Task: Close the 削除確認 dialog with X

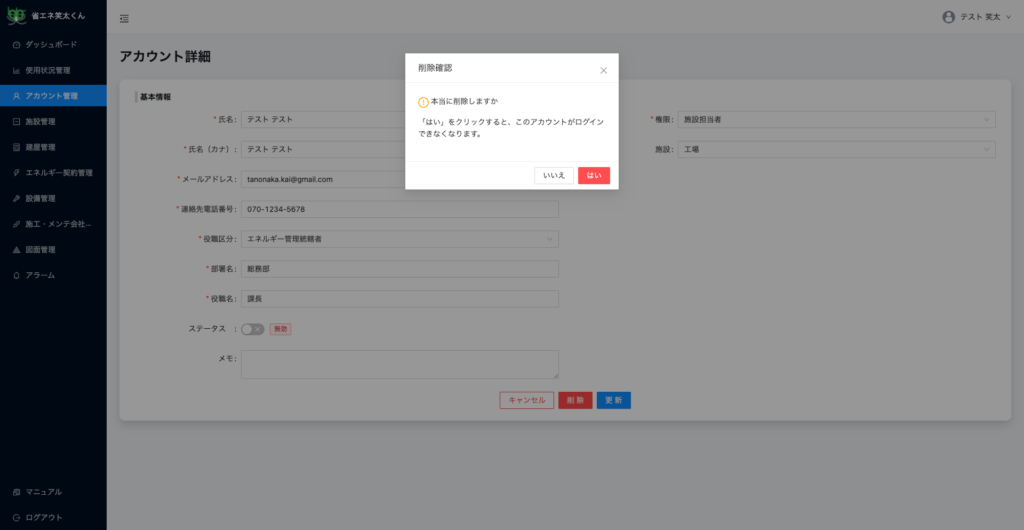Action: 603,70
